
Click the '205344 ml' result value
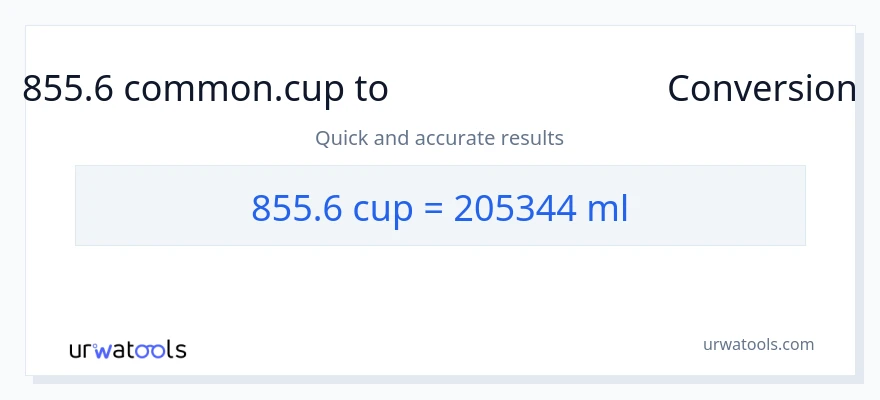click(x=541, y=207)
